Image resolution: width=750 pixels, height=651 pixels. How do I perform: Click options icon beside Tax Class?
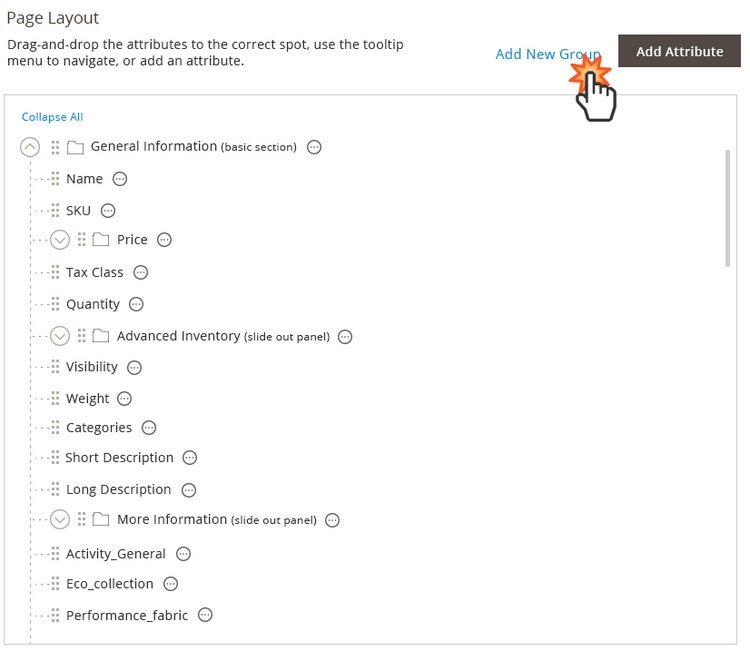pyautogui.click(x=141, y=272)
